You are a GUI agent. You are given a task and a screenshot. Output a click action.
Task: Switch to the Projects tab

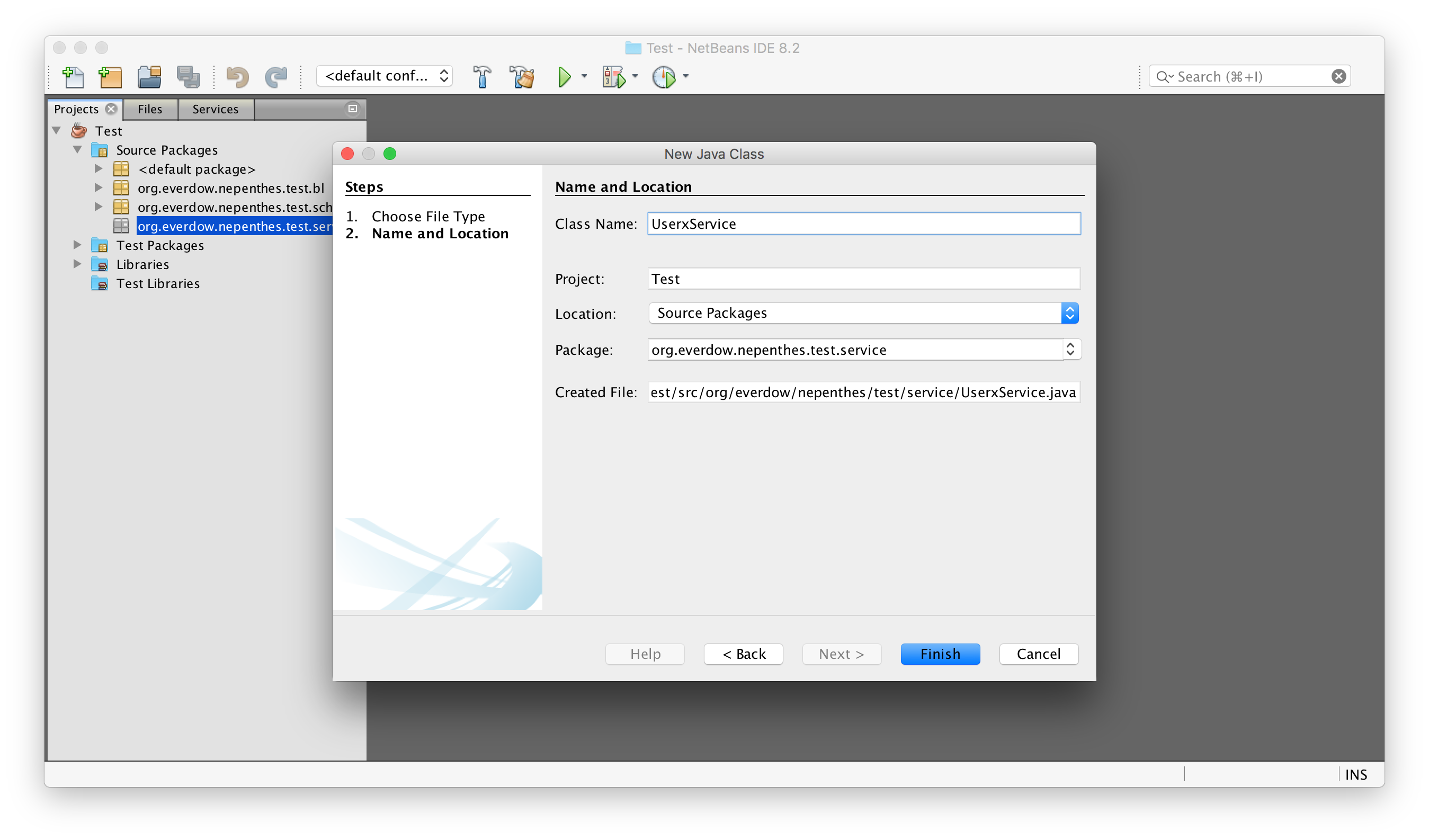[x=76, y=109]
